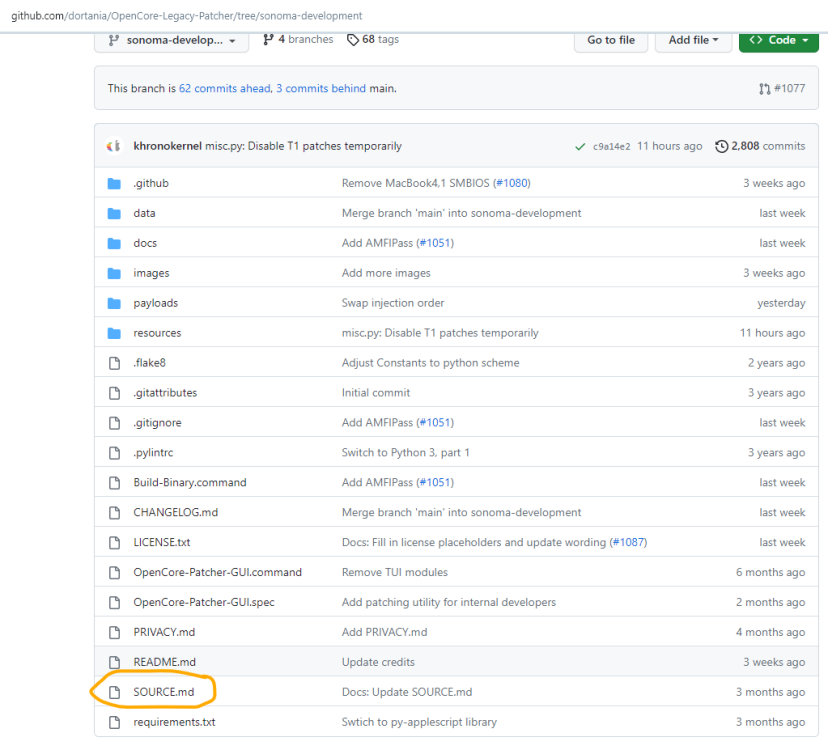Open the resources folder
This screenshot has width=828, height=750.
pyautogui.click(x=157, y=333)
